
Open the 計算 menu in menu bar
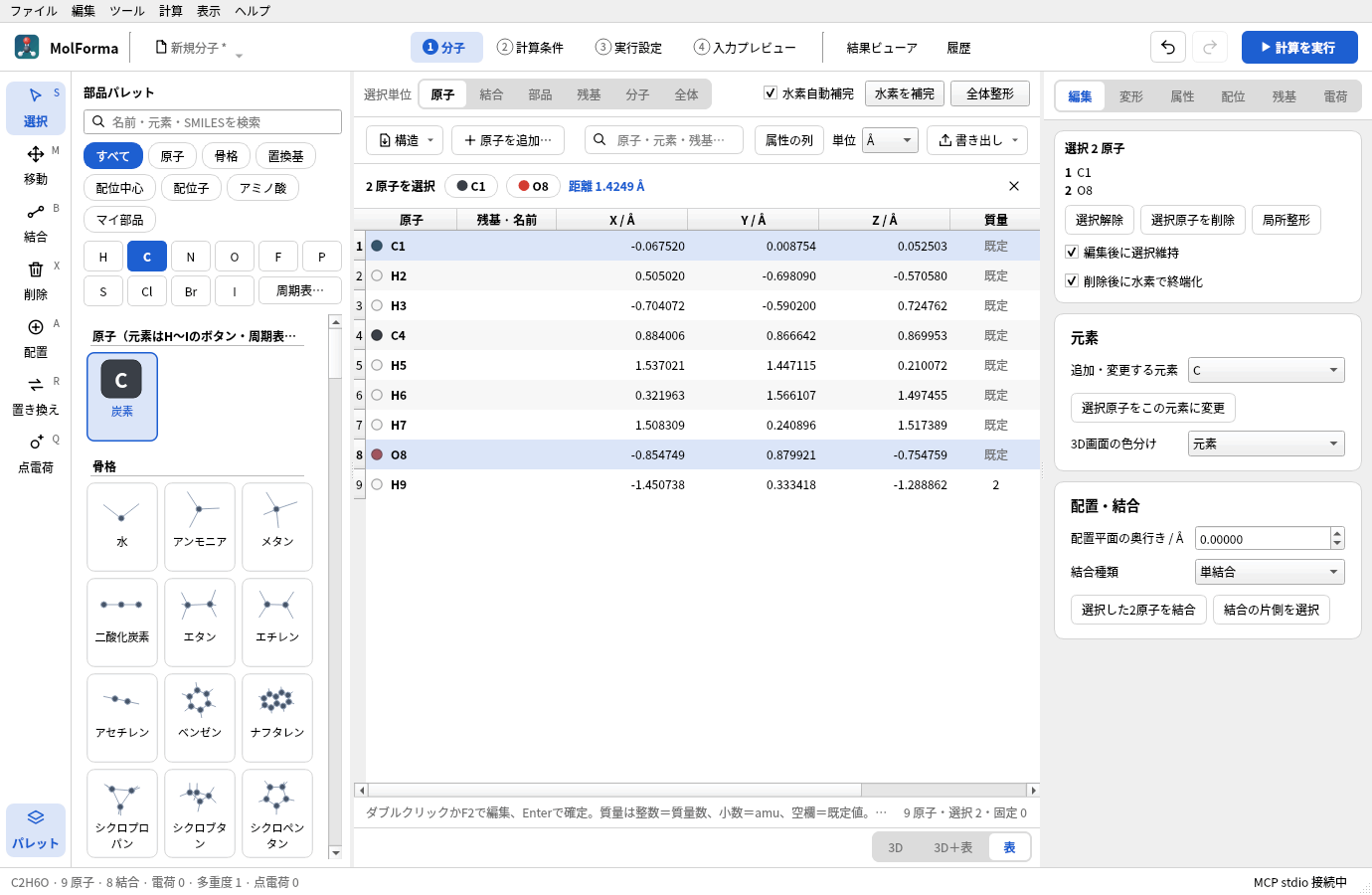point(171,11)
